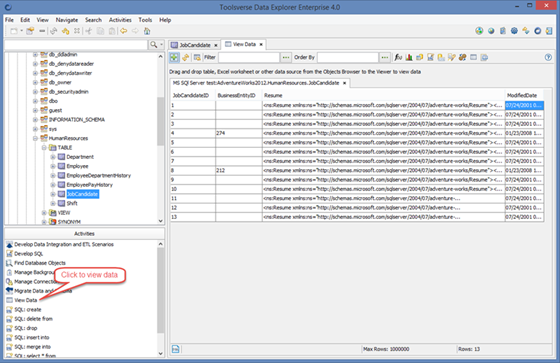The height and width of the screenshot is (363, 560).
Task: Open the Navigate menu
Action: (67, 20)
